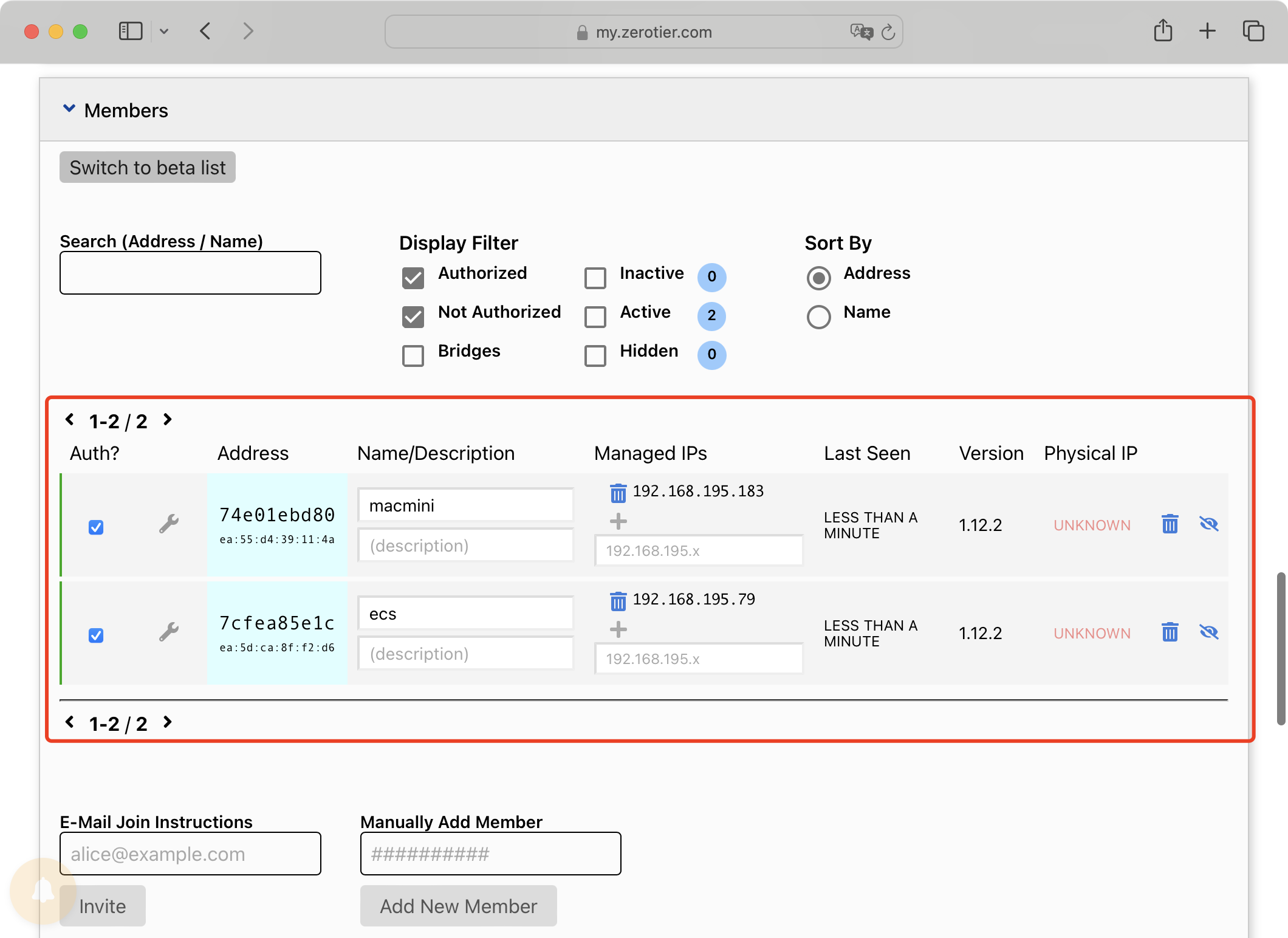The height and width of the screenshot is (938, 1288).
Task: Delete the ecs member with trash icon
Action: coord(1170,632)
